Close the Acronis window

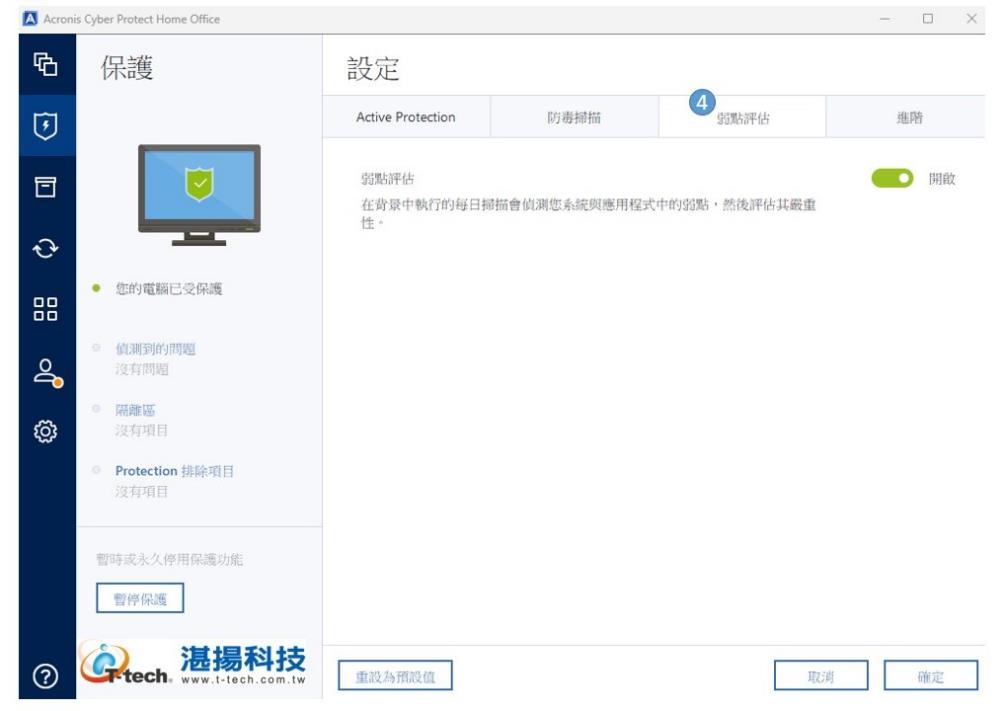tap(971, 19)
